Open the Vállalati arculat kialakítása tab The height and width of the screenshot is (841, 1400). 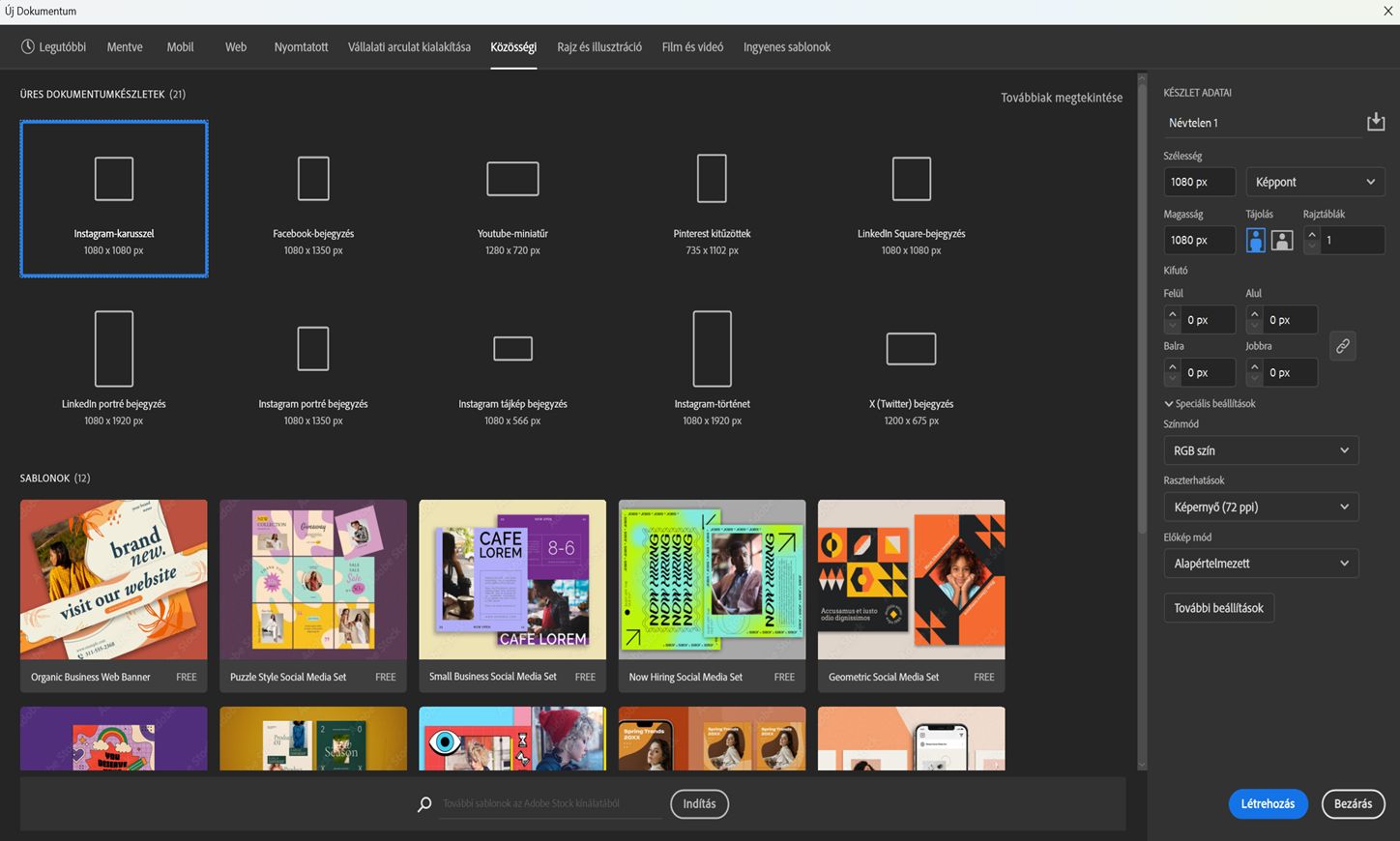click(x=409, y=47)
